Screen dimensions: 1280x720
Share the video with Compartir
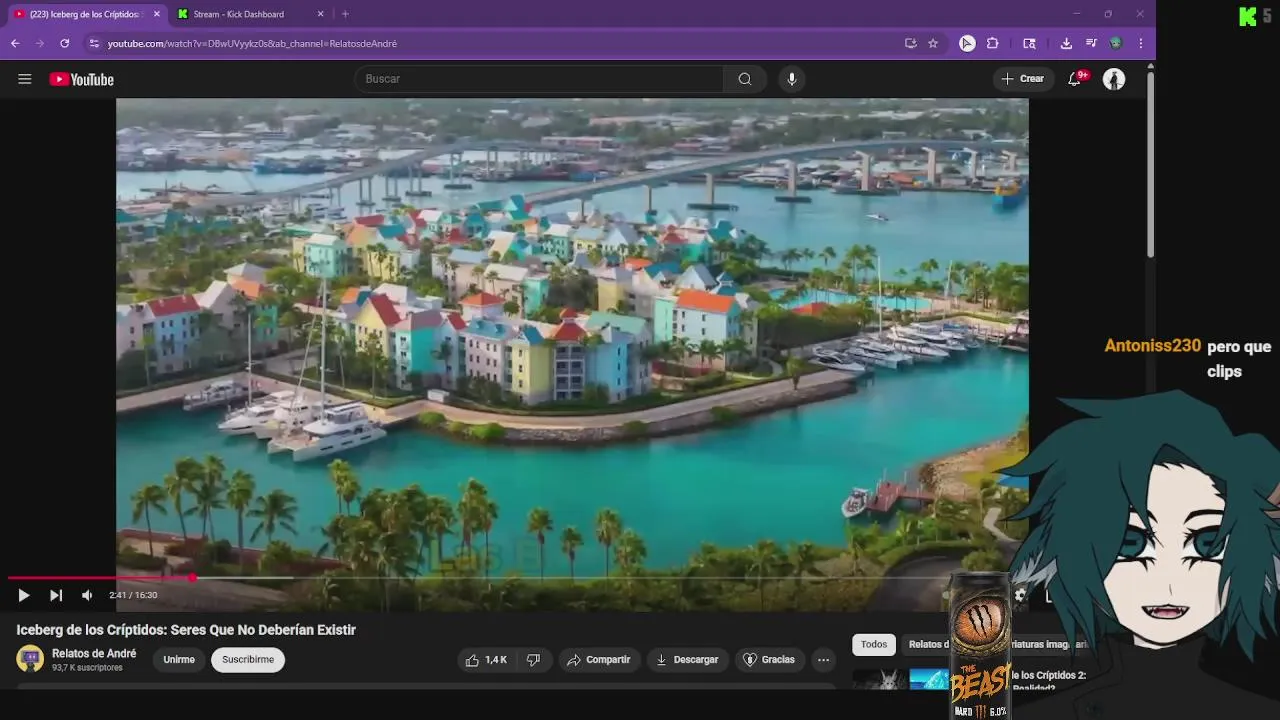(598, 660)
